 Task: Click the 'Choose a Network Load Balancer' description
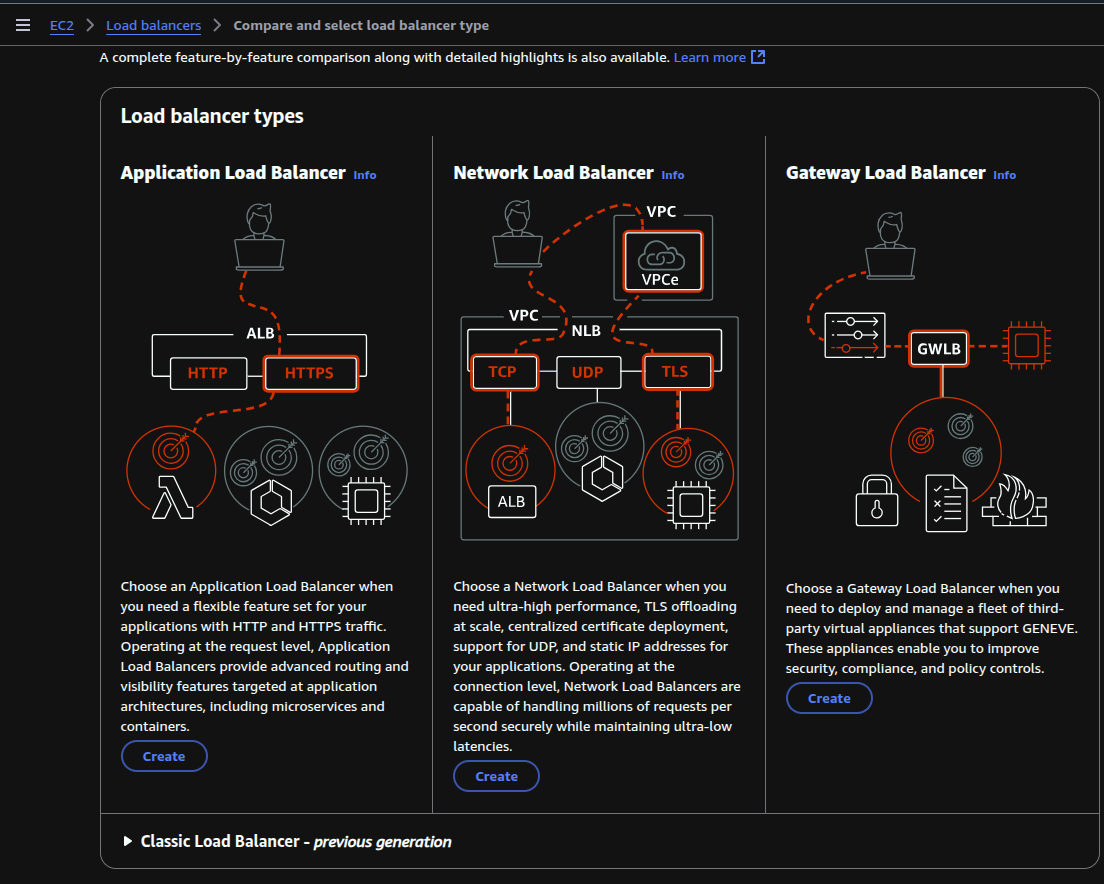tap(597, 666)
